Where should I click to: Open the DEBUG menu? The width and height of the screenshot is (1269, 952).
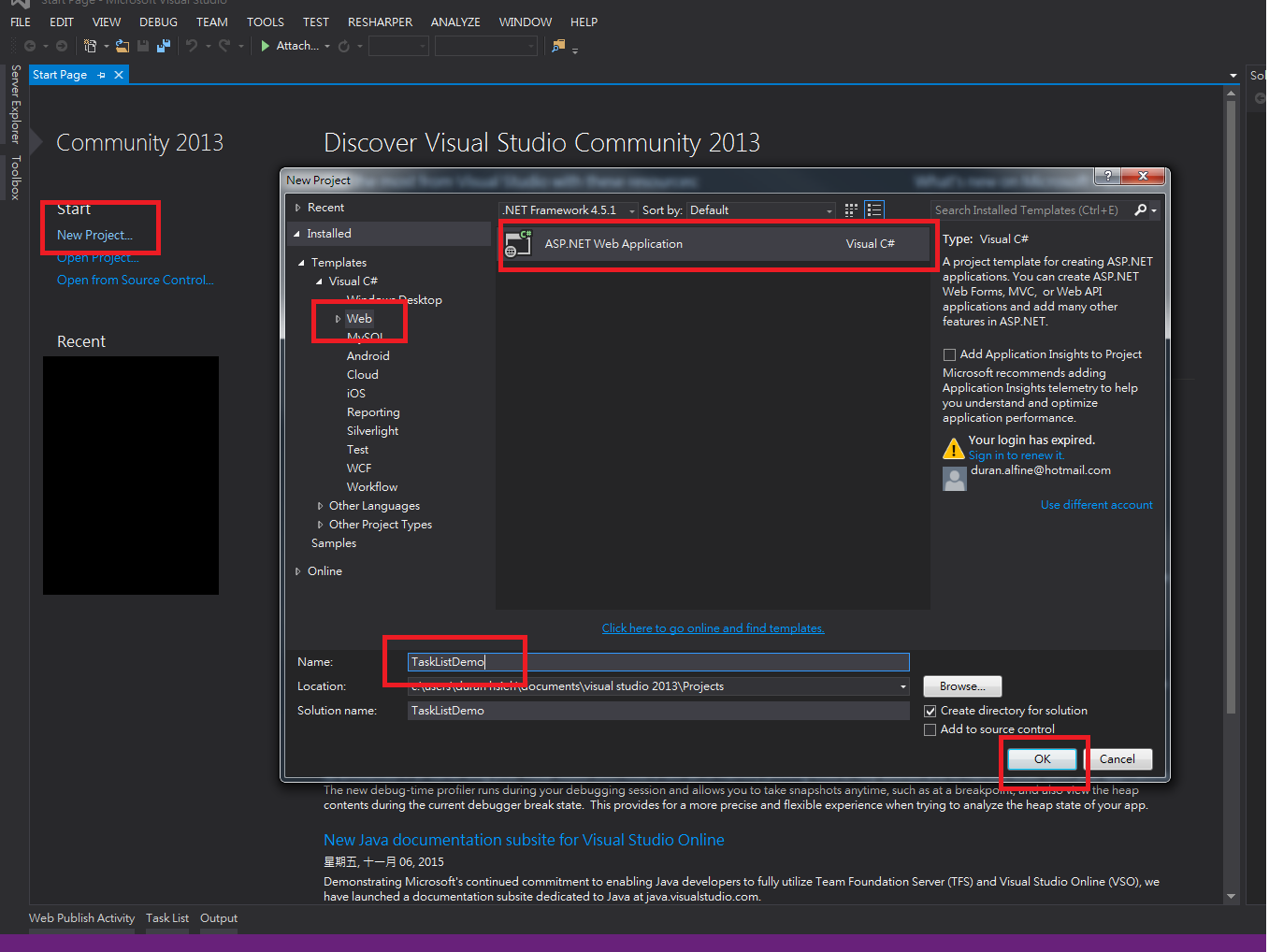(158, 22)
